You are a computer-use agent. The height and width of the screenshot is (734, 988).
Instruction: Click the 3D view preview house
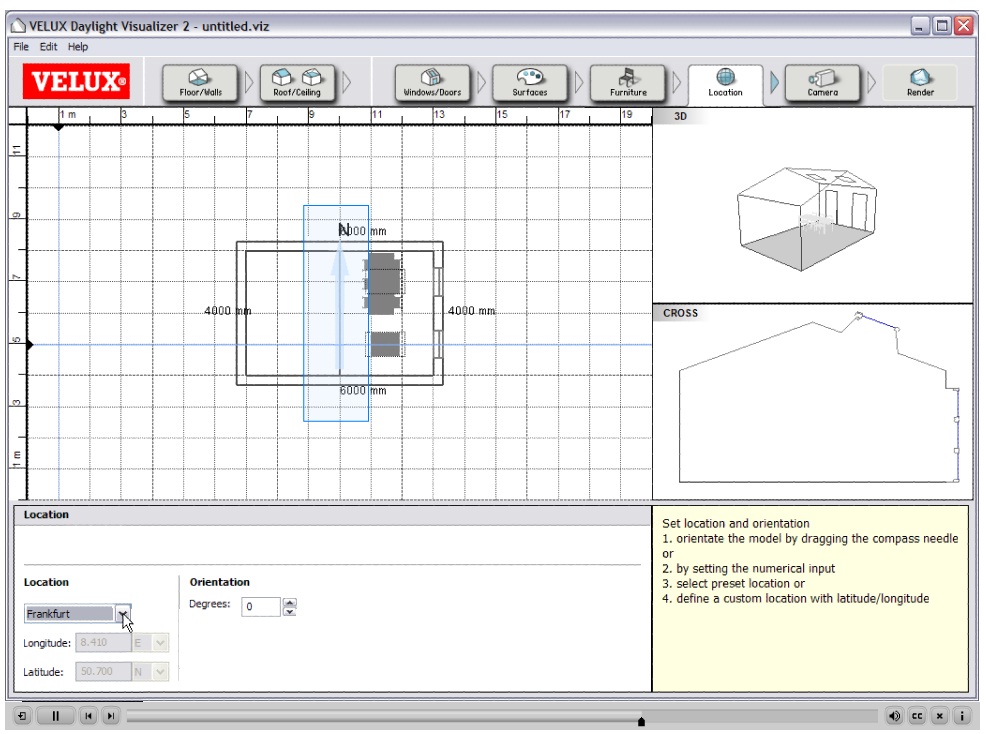(807, 219)
